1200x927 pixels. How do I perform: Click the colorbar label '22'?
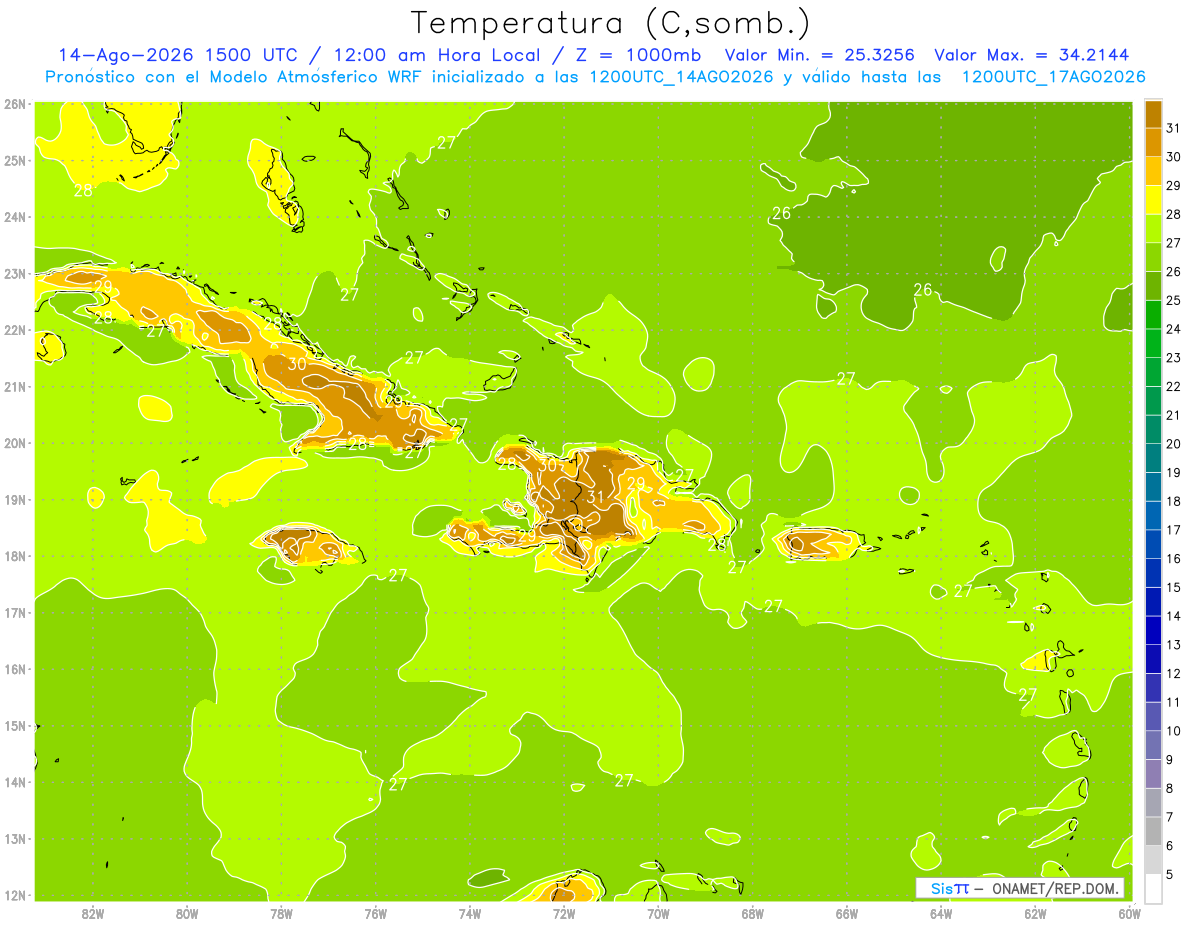[x=1174, y=386]
